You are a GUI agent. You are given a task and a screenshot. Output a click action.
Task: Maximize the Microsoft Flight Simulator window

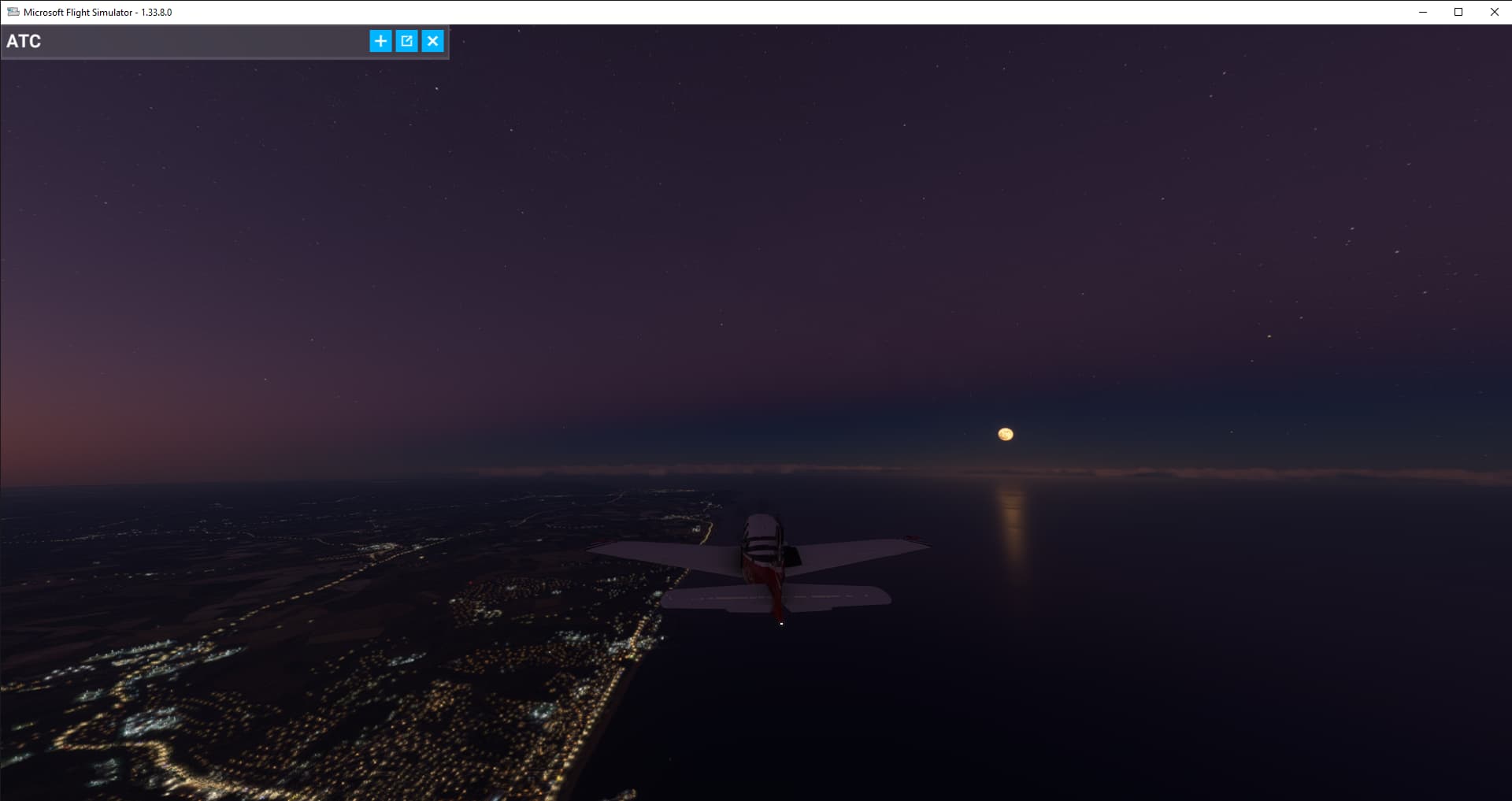(x=1458, y=12)
